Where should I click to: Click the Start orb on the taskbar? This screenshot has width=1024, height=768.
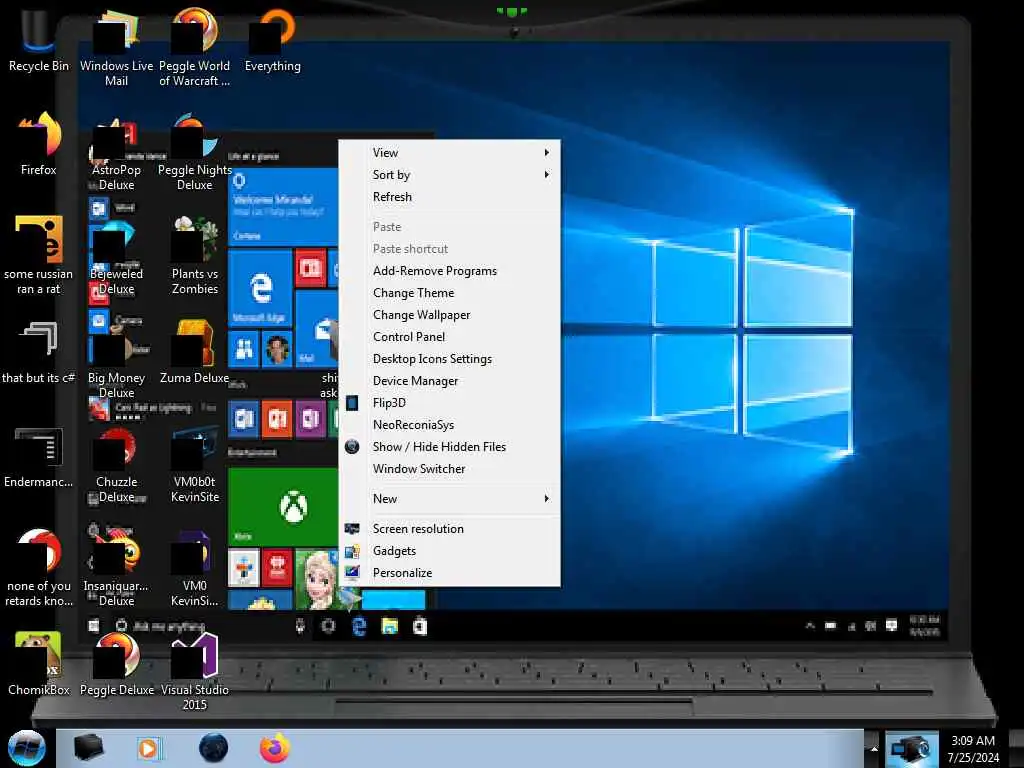(x=27, y=748)
